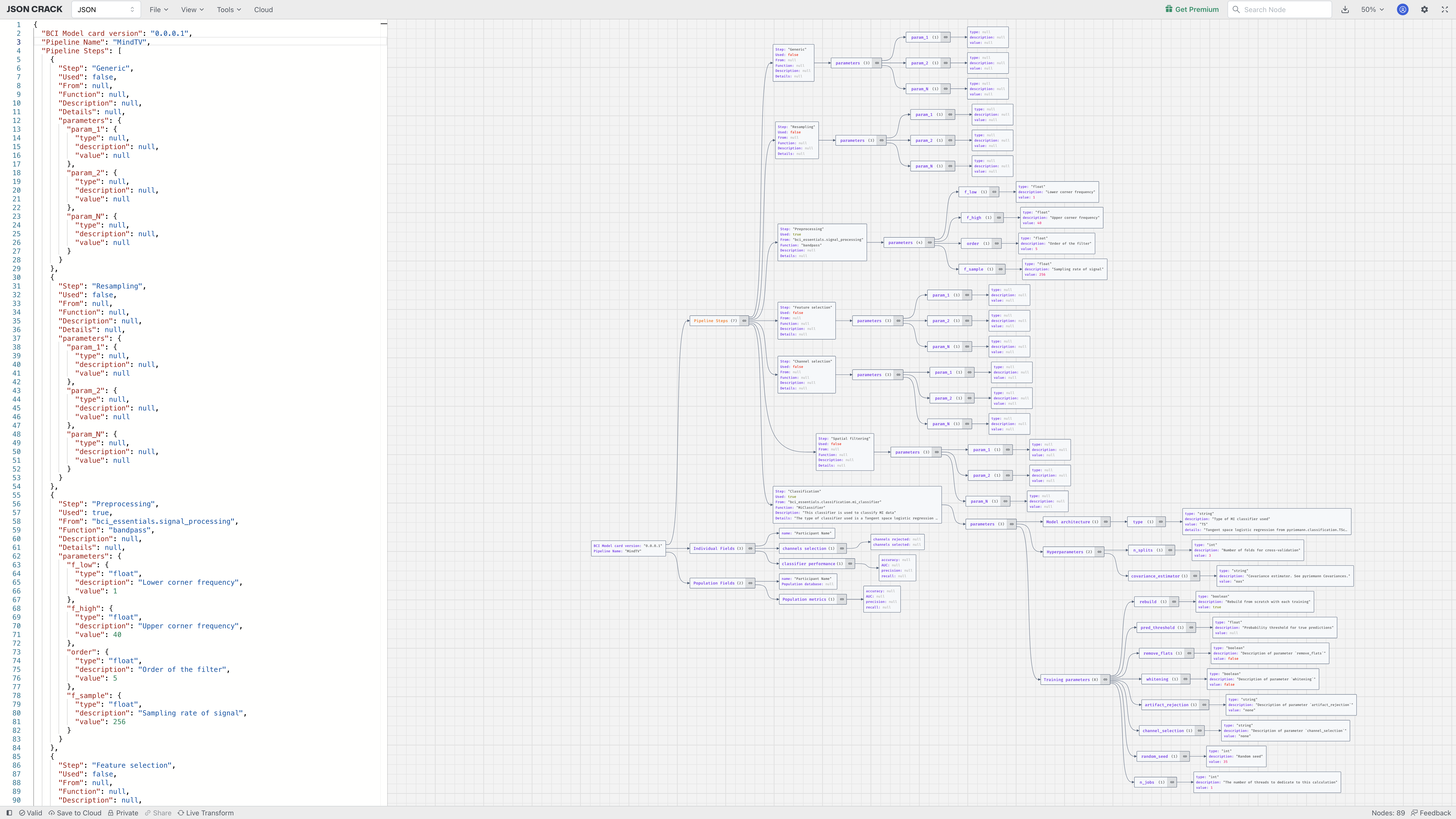Viewport: 1456px width, 819px height.
Task: Click the link icon on Pipeline Steps node
Action: pyautogui.click(x=744, y=320)
